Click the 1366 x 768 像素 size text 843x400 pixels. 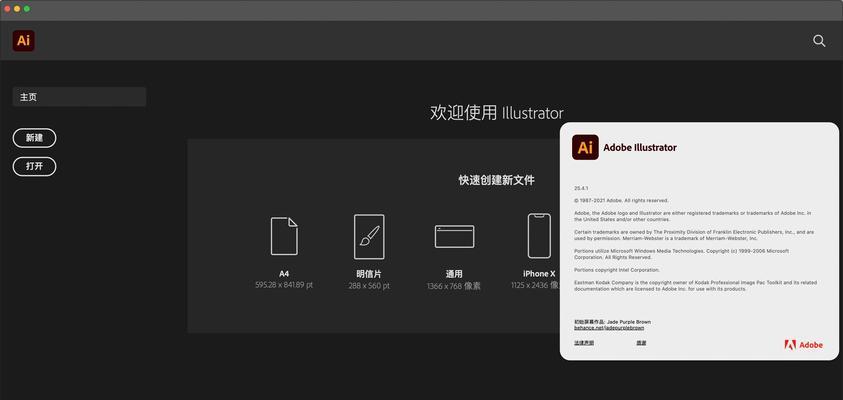454,286
